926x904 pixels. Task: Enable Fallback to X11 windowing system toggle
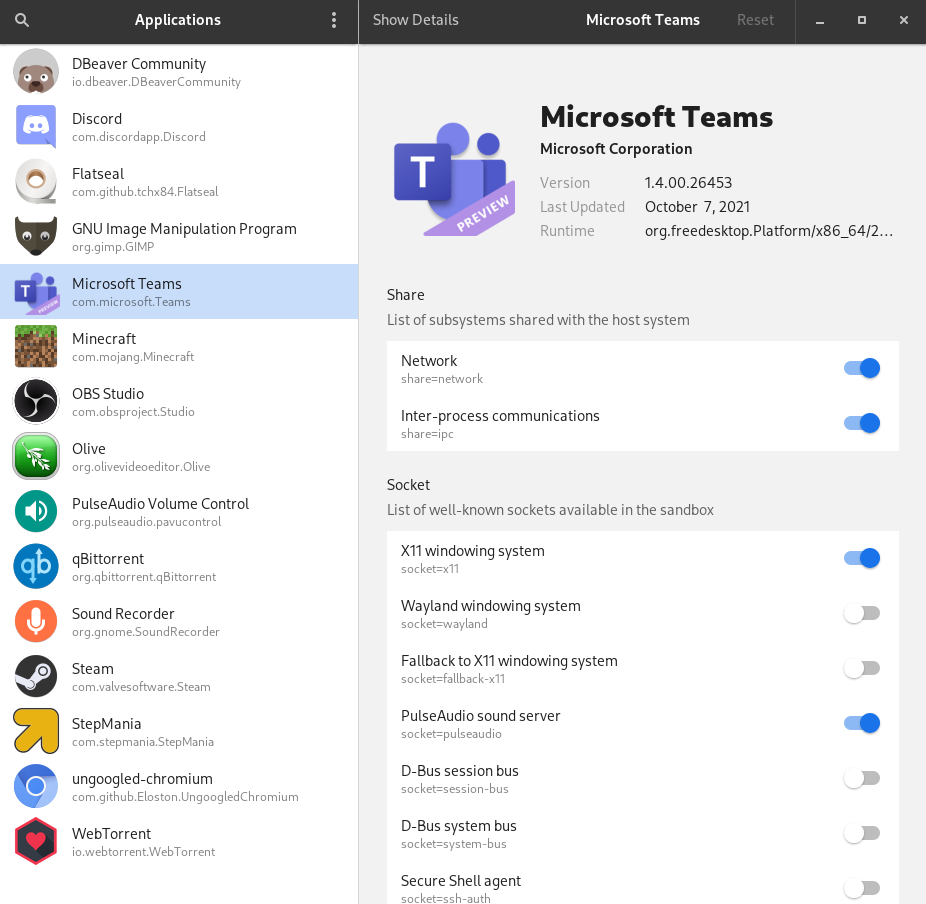click(x=862, y=668)
